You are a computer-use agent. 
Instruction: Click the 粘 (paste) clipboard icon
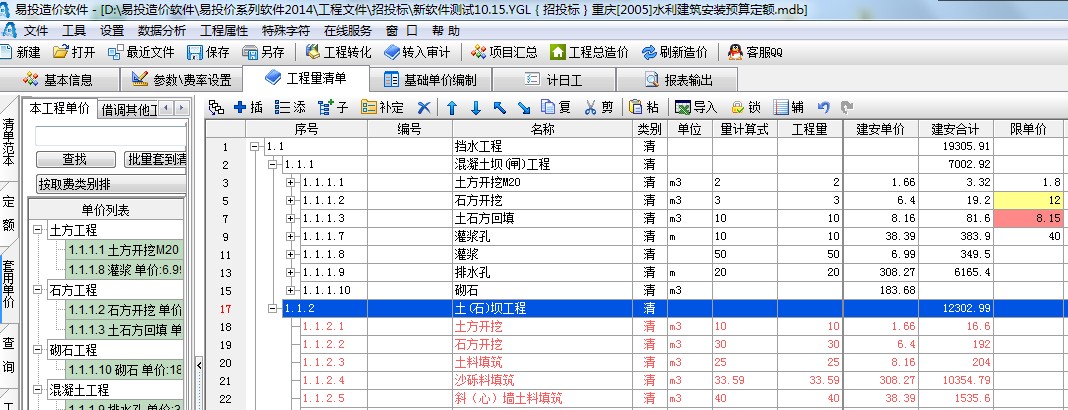(643, 107)
